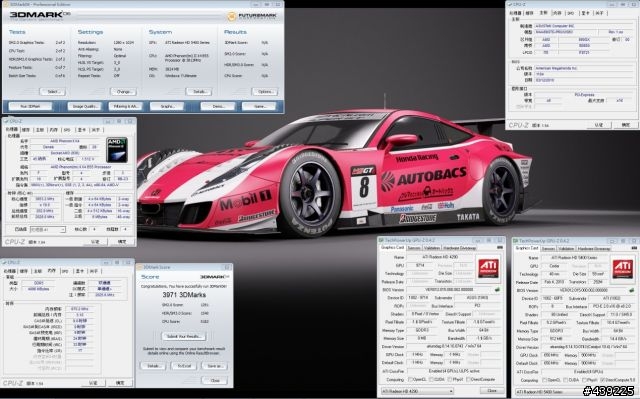The width and height of the screenshot is (640, 399).
Task: Click ATI logo in Radeon HD 5400 GPU-Z
Action: click(x=622, y=268)
